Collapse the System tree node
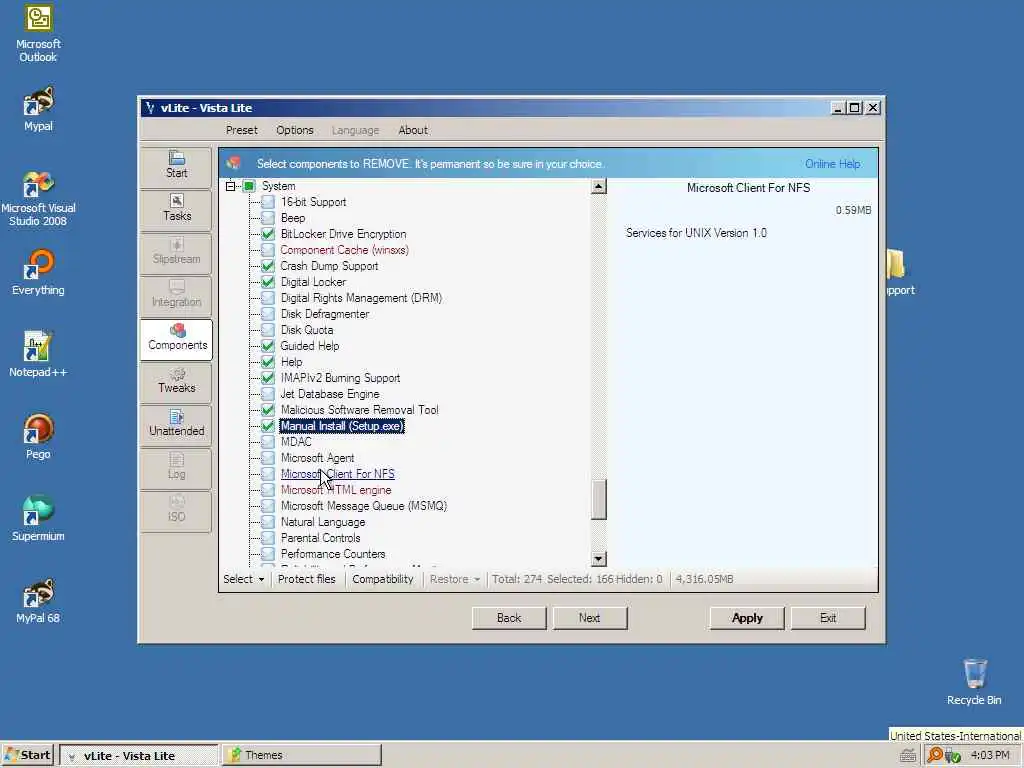The width and height of the screenshot is (1024, 768). click(x=231, y=186)
